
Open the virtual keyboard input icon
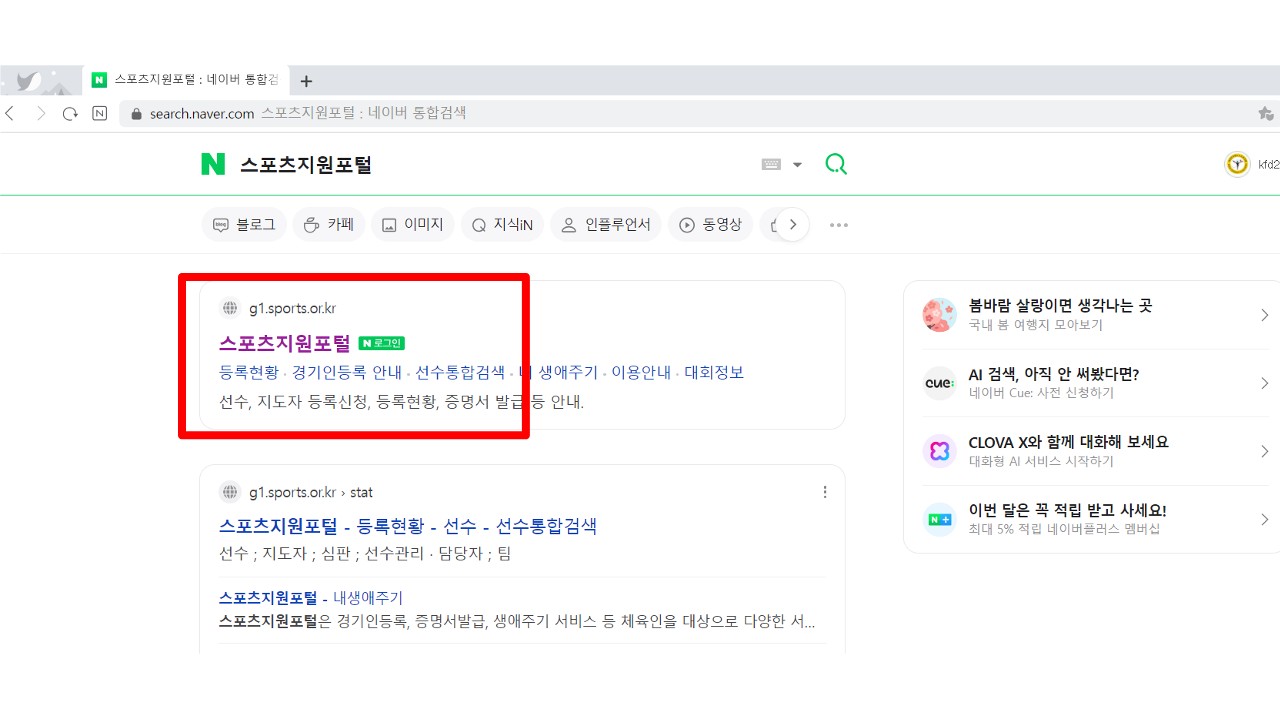[x=771, y=165]
